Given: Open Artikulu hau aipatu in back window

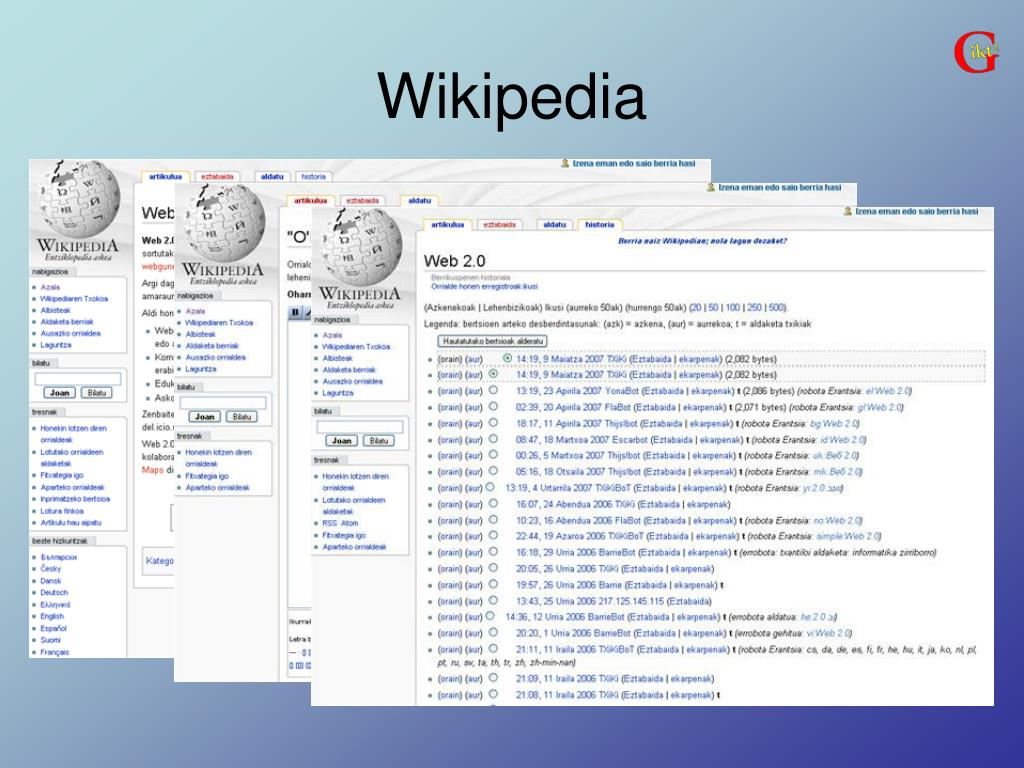Looking at the screenshot, I should 71,522.
